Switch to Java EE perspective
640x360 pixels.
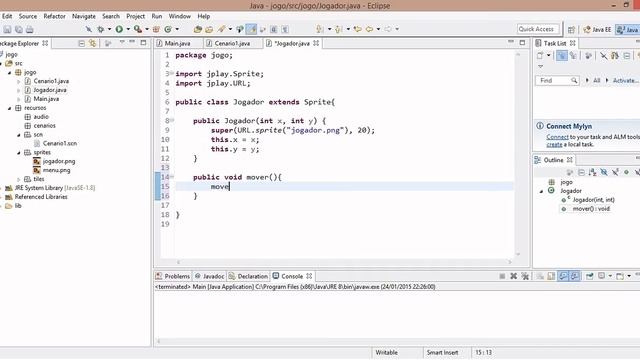point(597,30)
